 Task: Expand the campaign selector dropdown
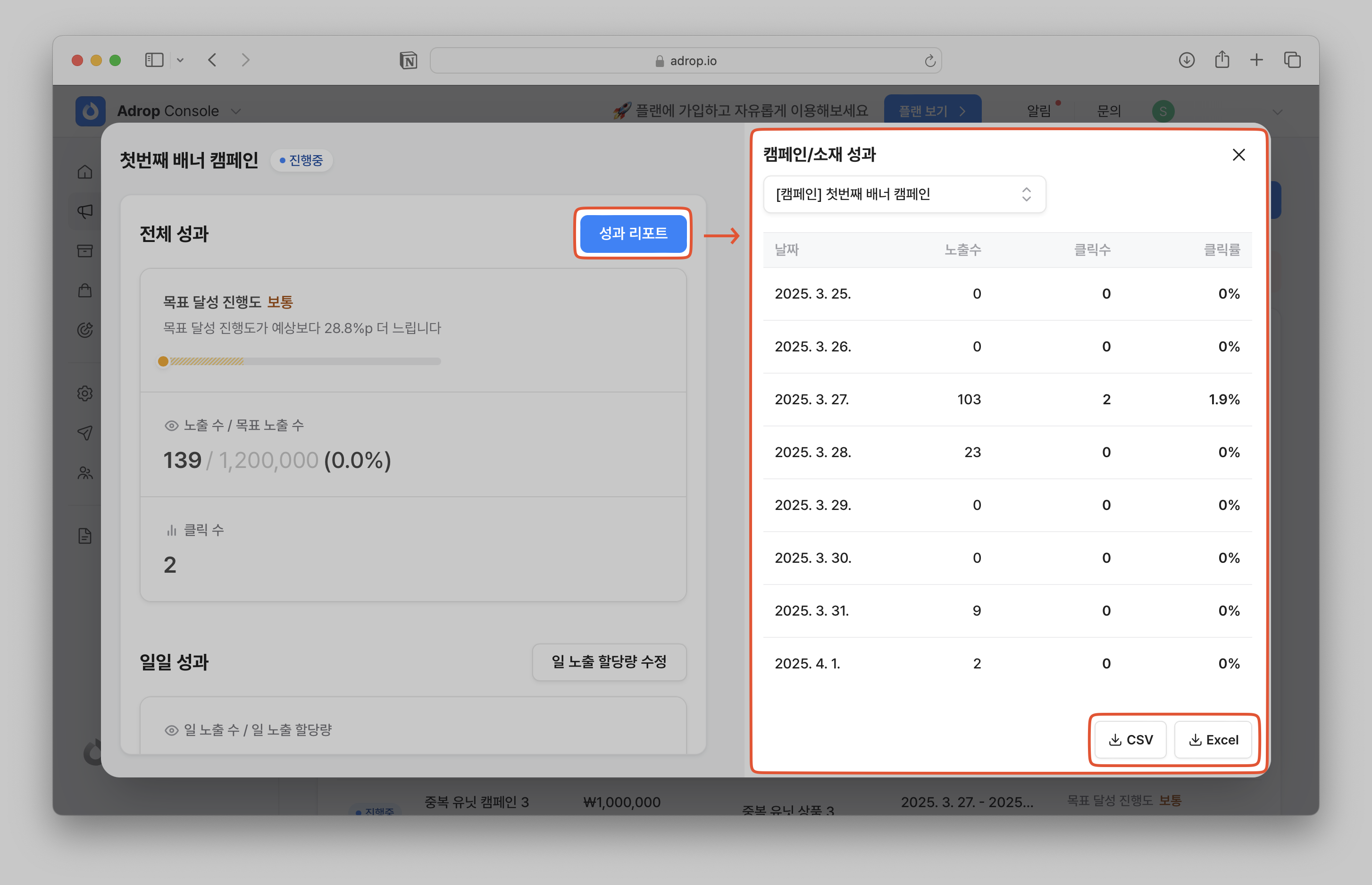904,194
